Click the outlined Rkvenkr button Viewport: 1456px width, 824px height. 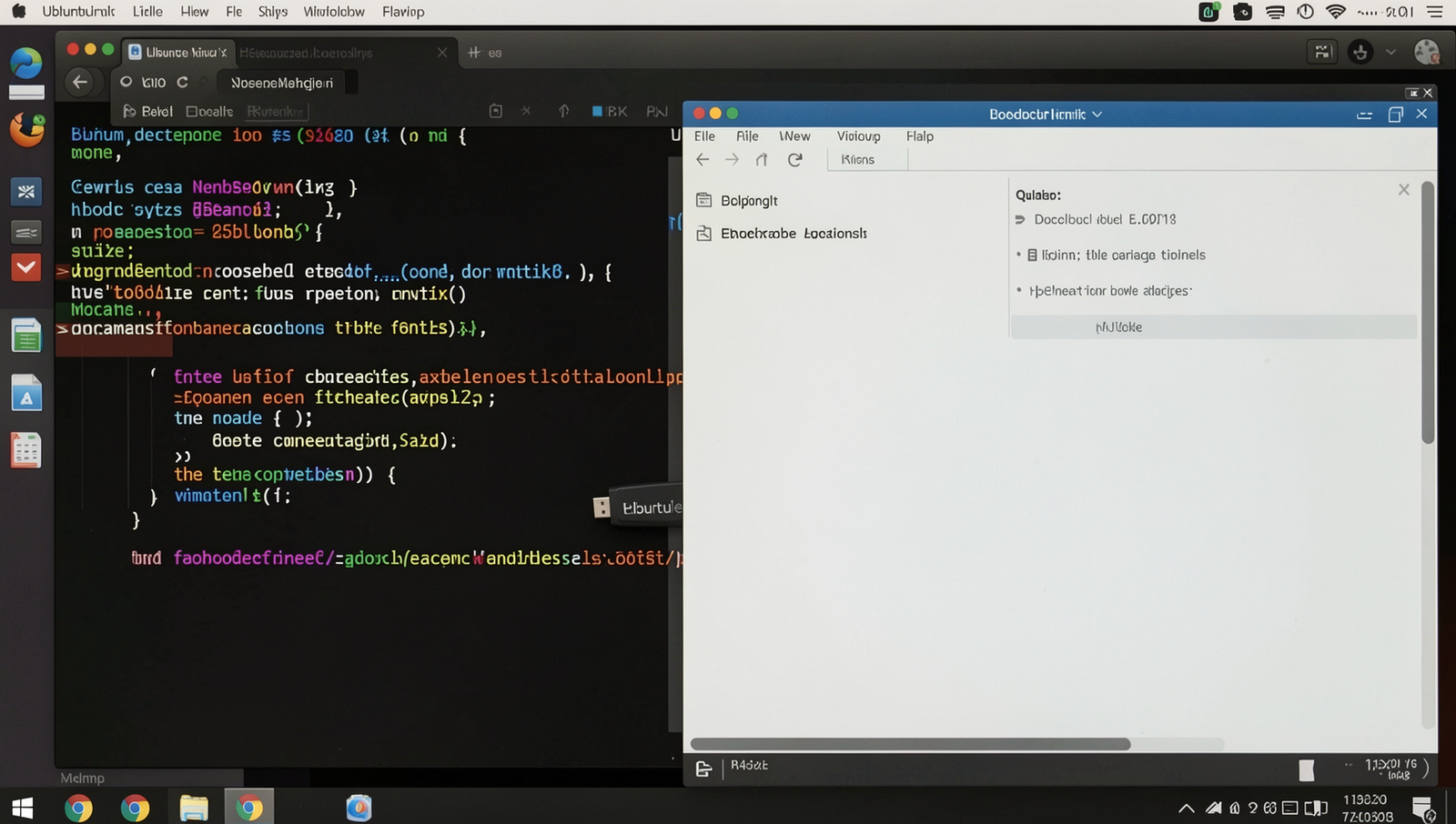(x=276, y=111)
